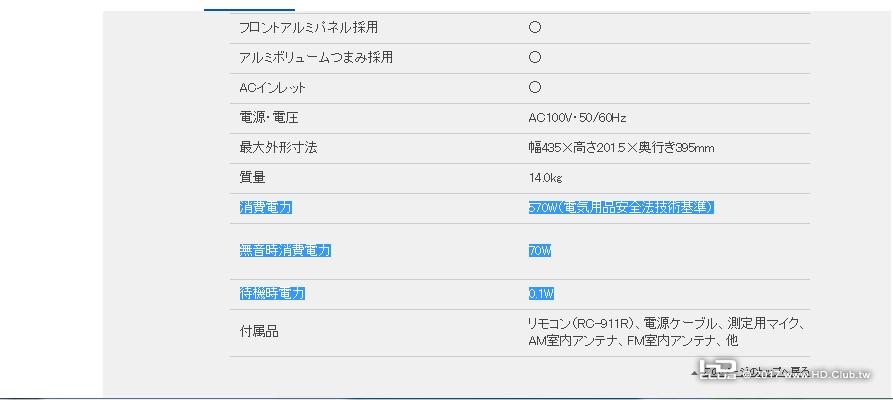Select the フロントアルミパネル採用 row label
The width and height of the screenshot is (893, 400).
tap(308, 28)
